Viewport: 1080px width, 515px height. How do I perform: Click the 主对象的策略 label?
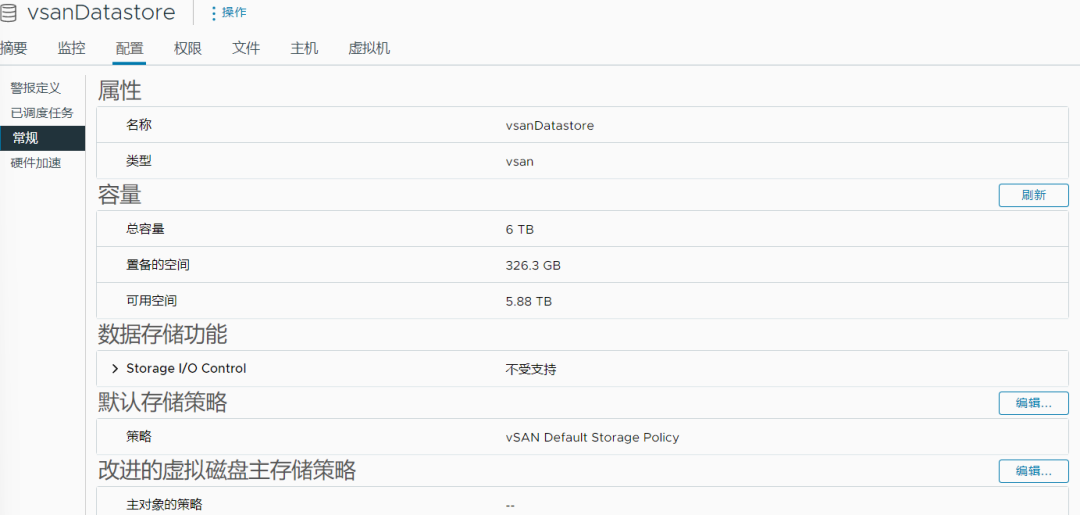(x=163, y=505)
